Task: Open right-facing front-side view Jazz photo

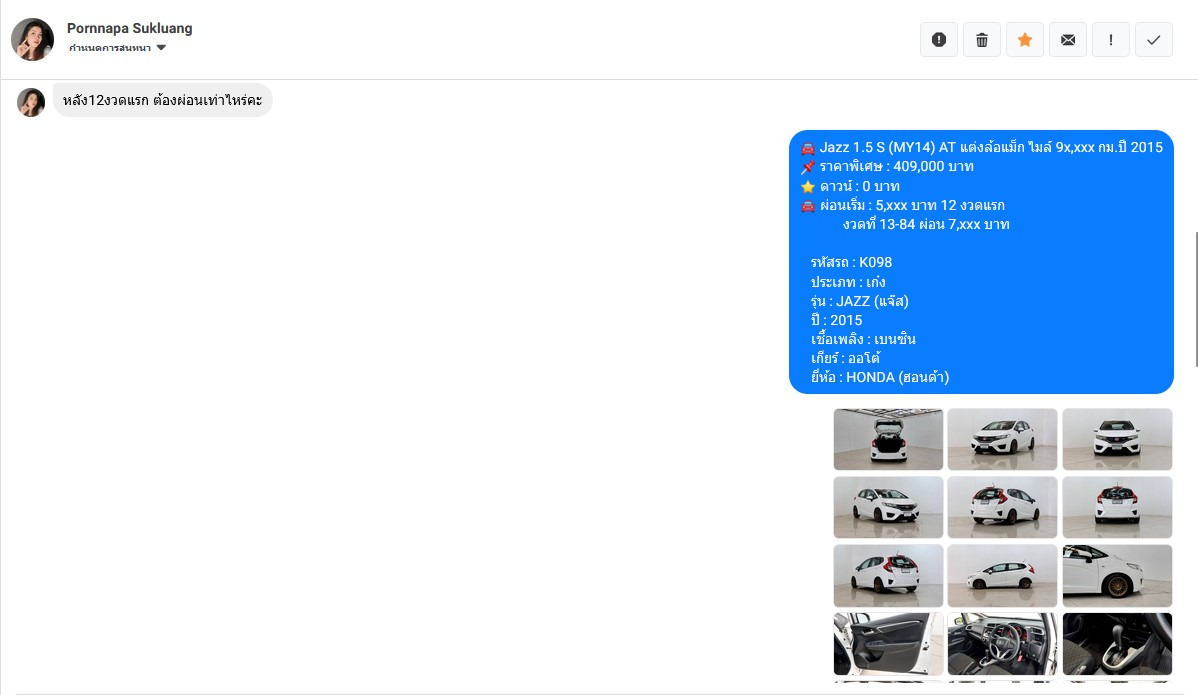Action: 888,507
